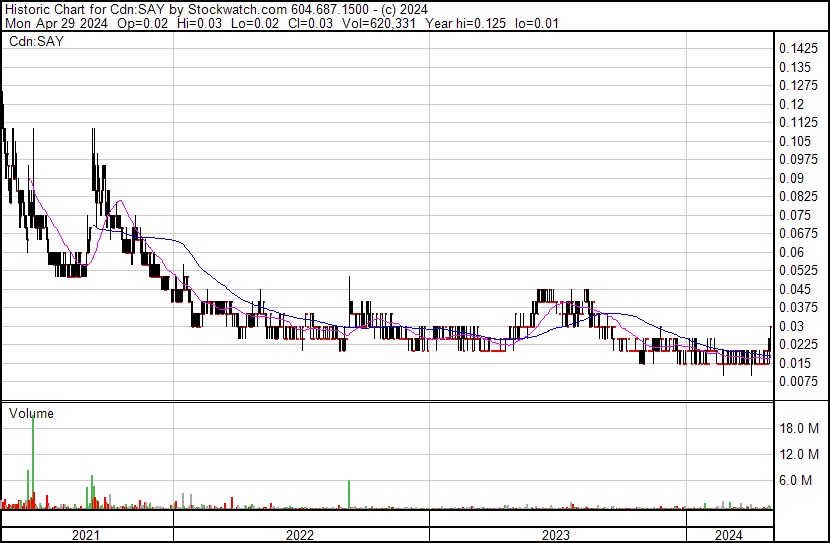
Task: Click the Mon Apr 29 2024 date in header
Action: [x=57, y=23]
